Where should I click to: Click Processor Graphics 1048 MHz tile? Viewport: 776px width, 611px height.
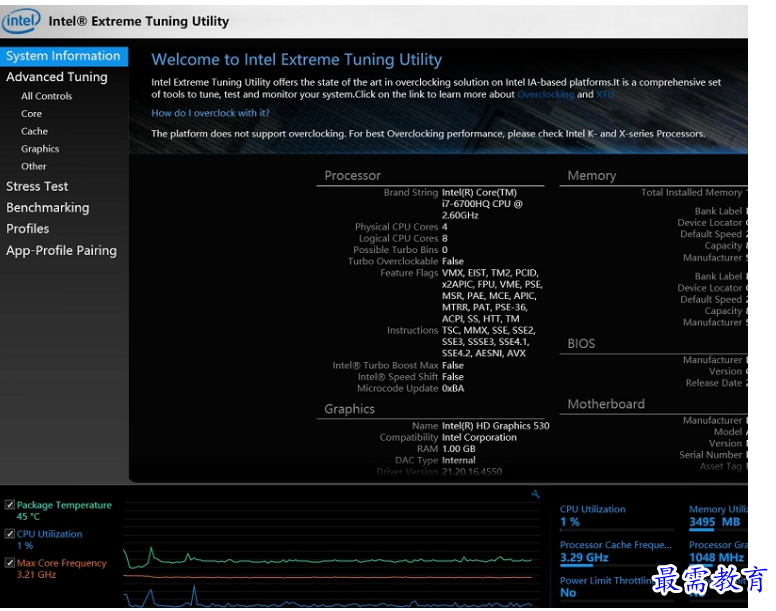click(x=718, y=551)
